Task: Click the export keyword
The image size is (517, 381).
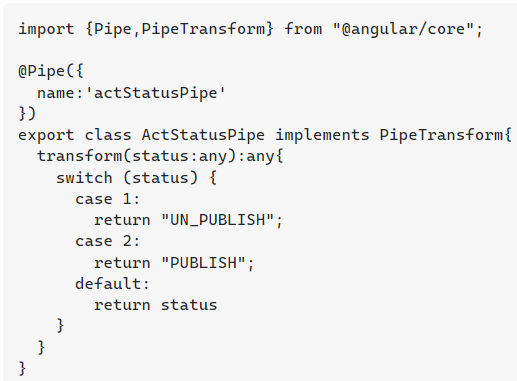Action: pyautogui.click(x=46, y=135)
